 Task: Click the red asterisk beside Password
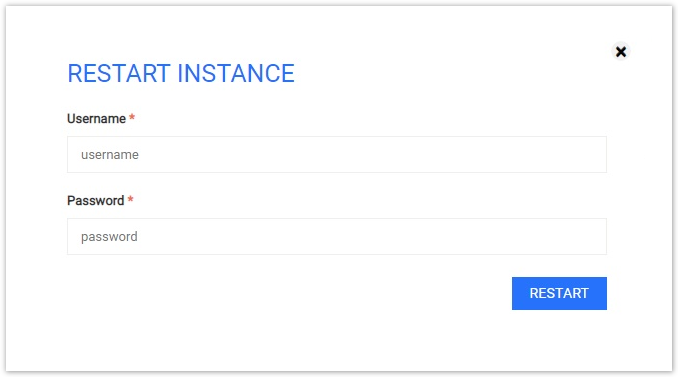[x=130, y=199]
